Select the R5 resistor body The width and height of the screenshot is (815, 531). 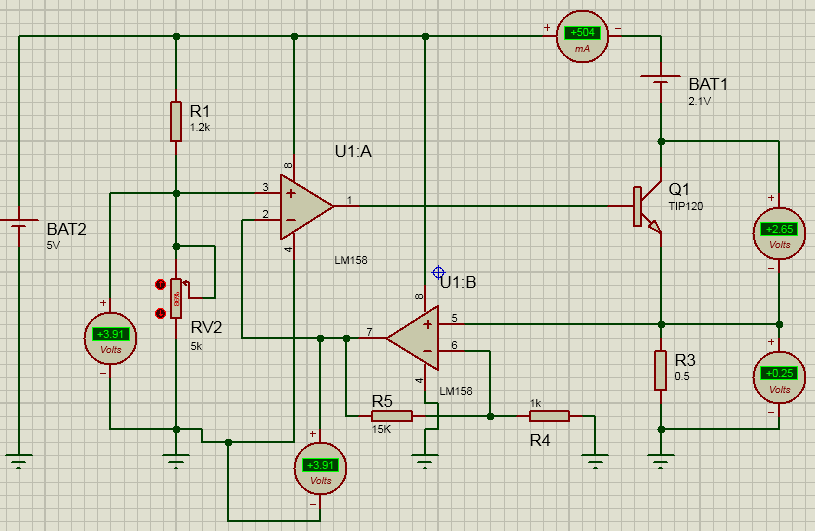click(392, 416)
